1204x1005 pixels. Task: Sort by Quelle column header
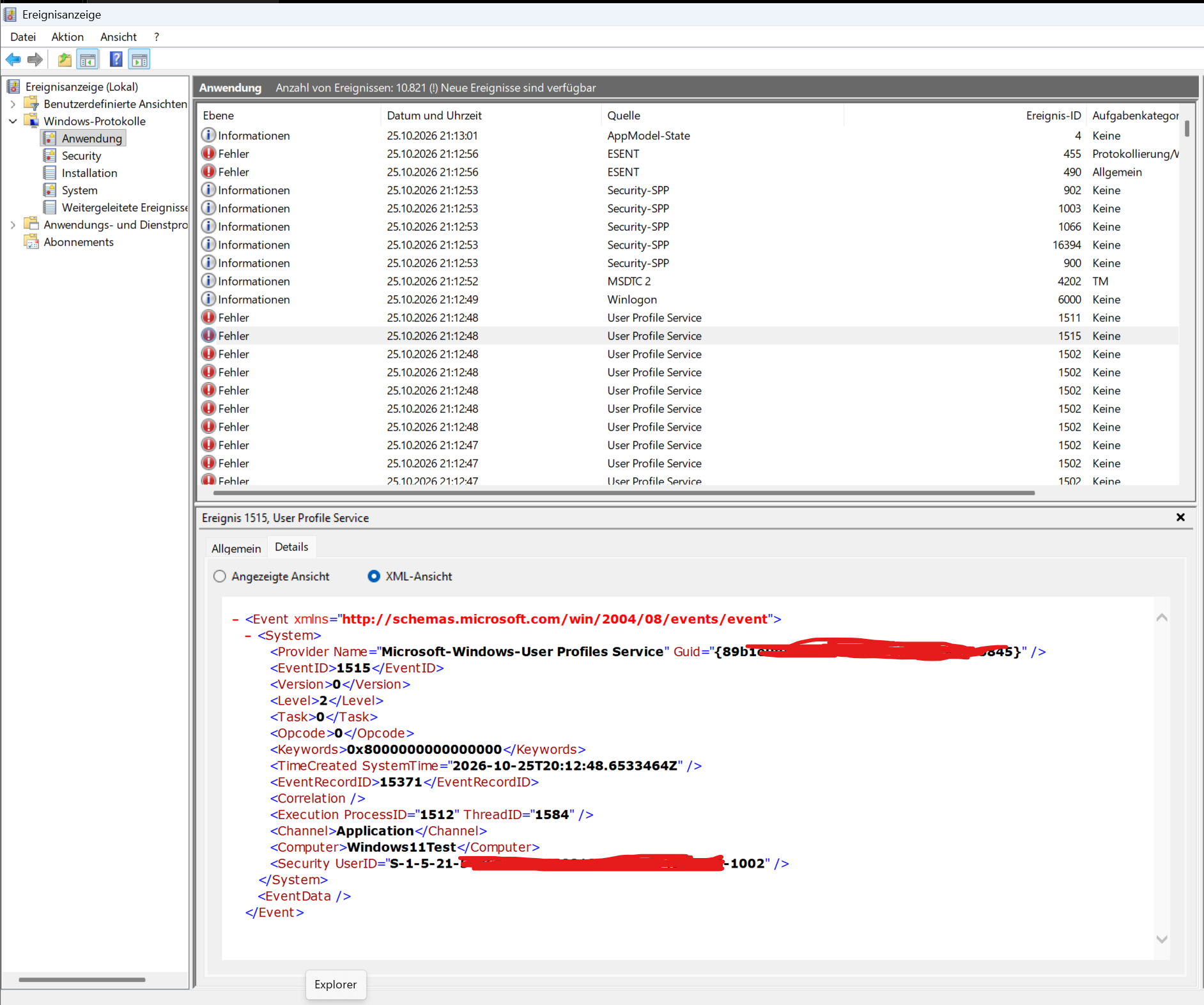[x=722, y=116]
